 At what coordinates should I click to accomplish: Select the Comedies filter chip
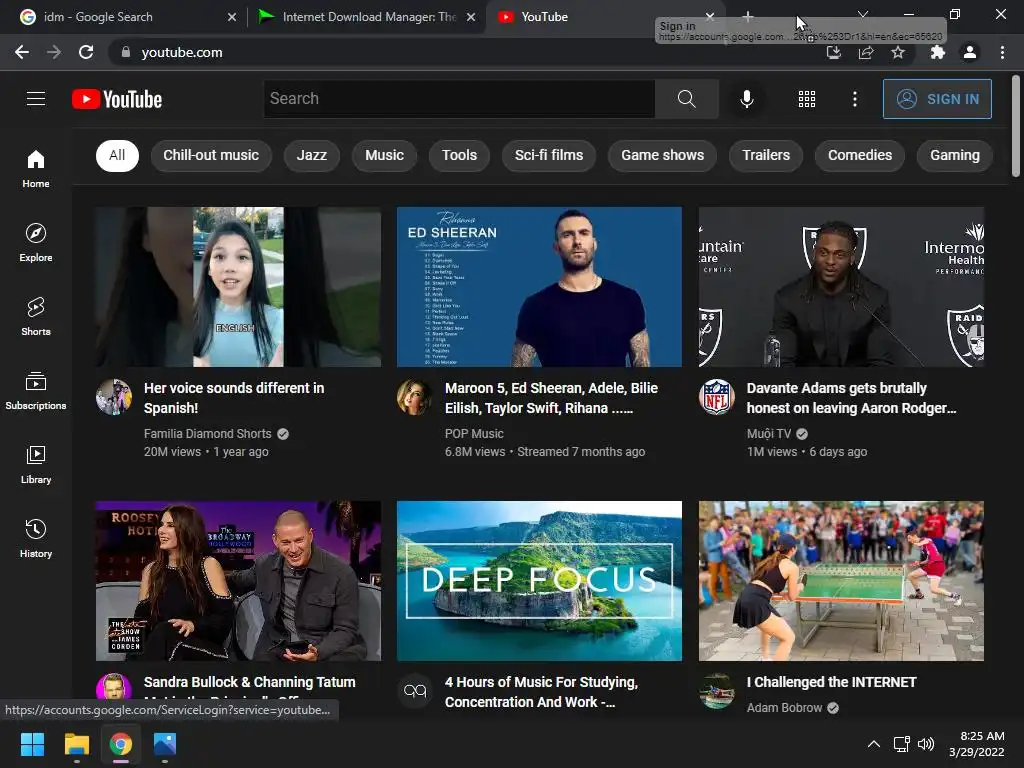pos(859,155)
